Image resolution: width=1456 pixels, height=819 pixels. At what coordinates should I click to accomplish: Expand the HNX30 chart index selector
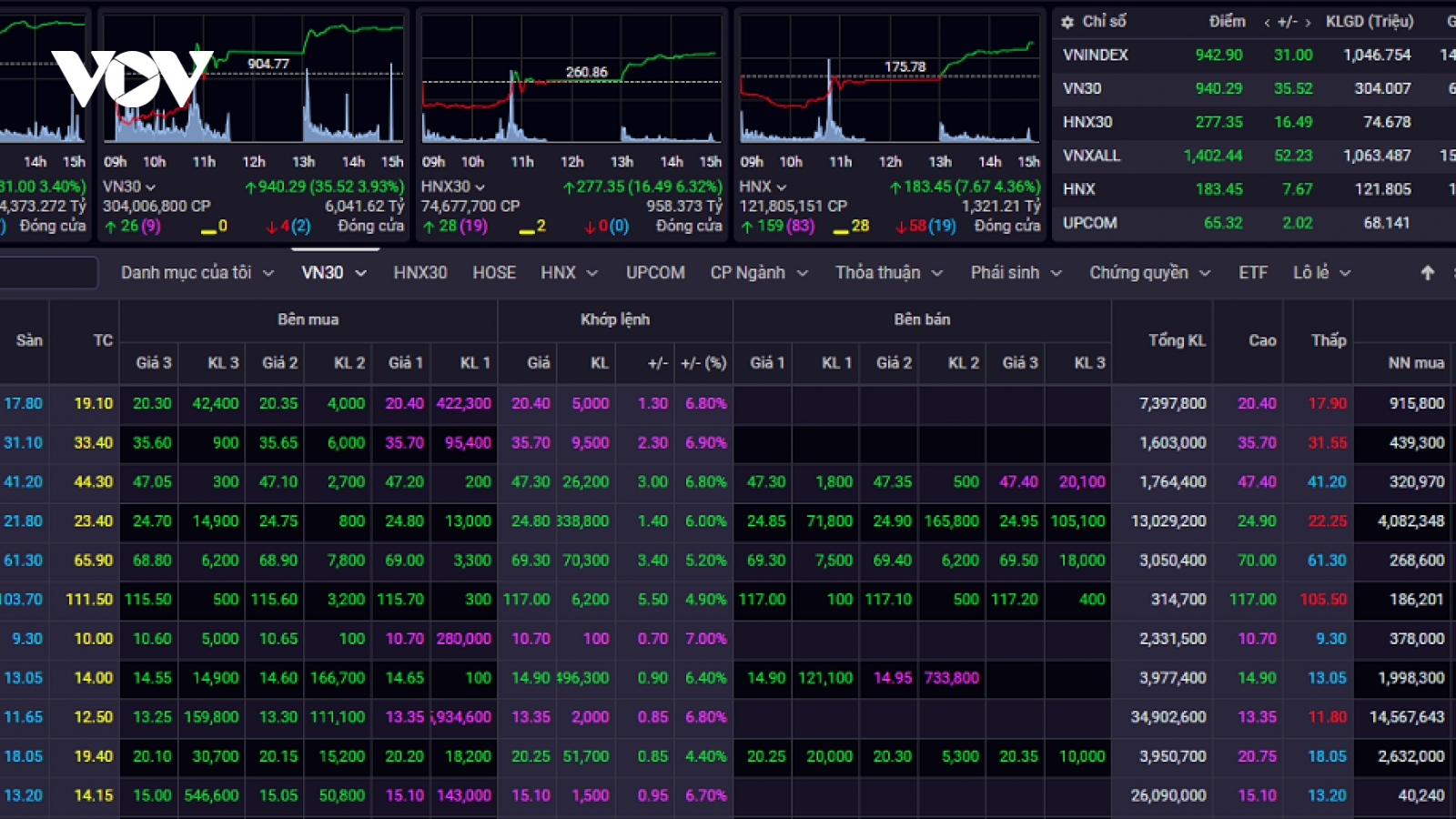click(480, 187)
